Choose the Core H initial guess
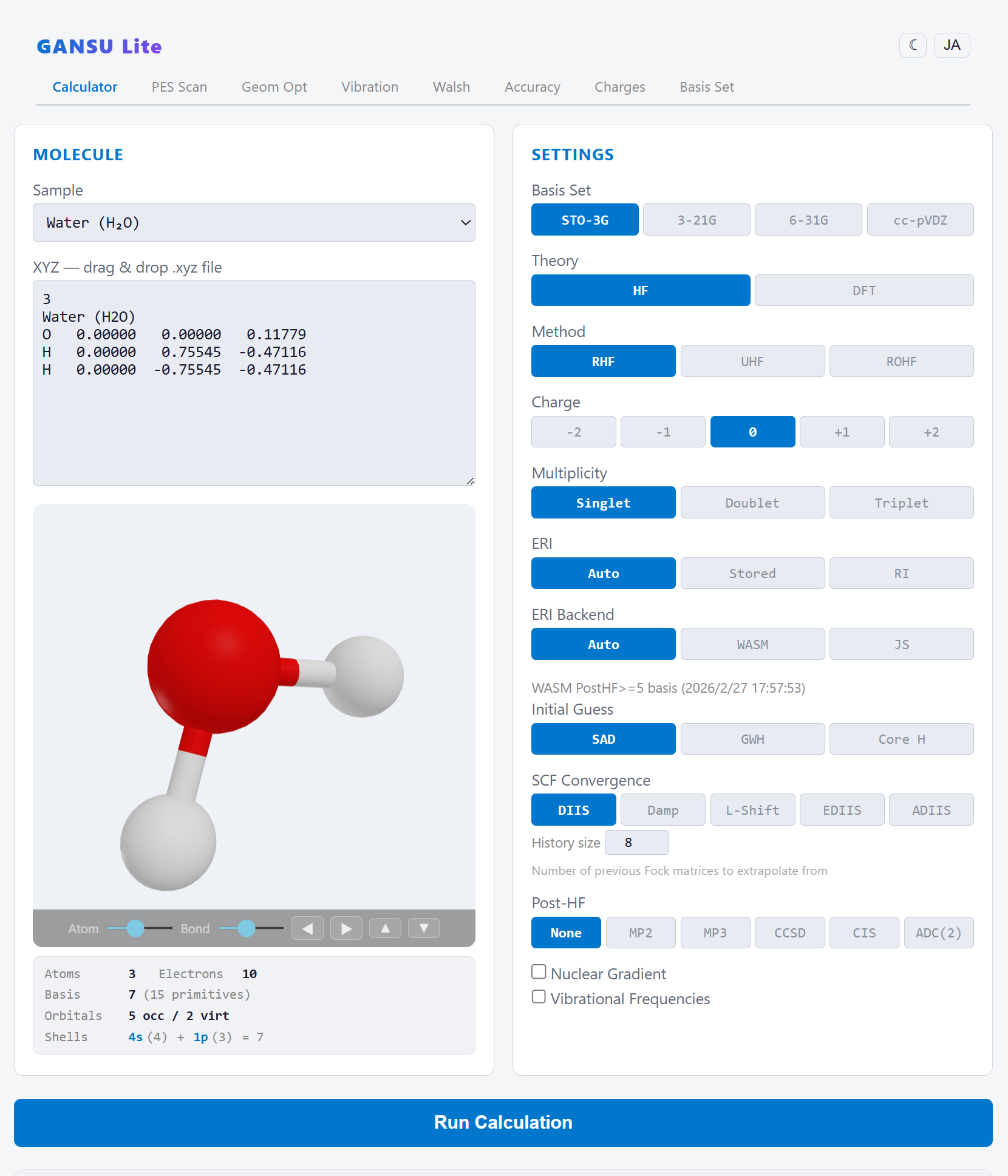The image size is (1008, 1176). [901, 739]
